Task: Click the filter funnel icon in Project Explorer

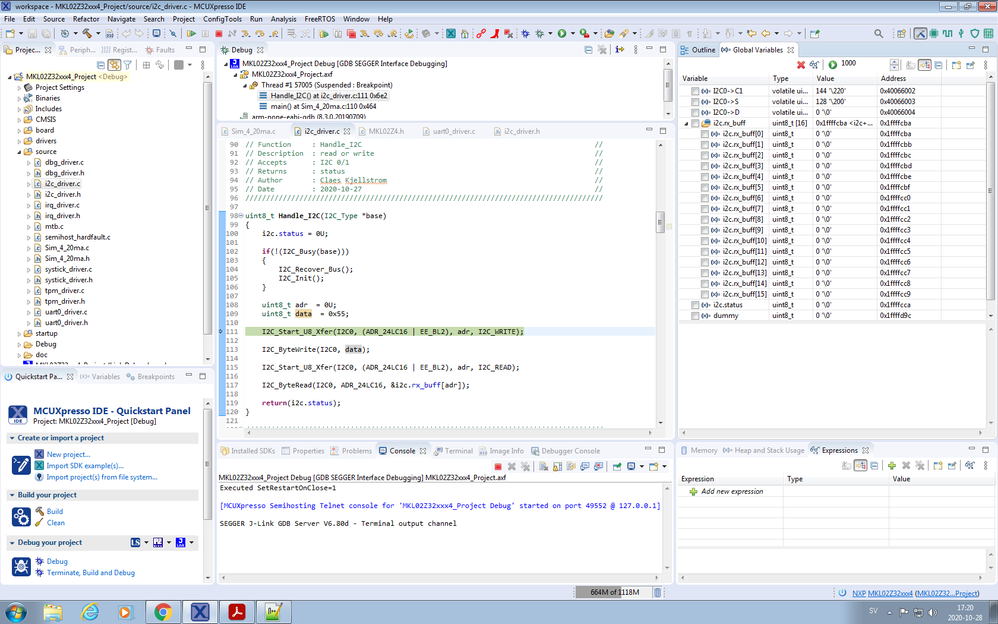Action: (x=127, y=64)
